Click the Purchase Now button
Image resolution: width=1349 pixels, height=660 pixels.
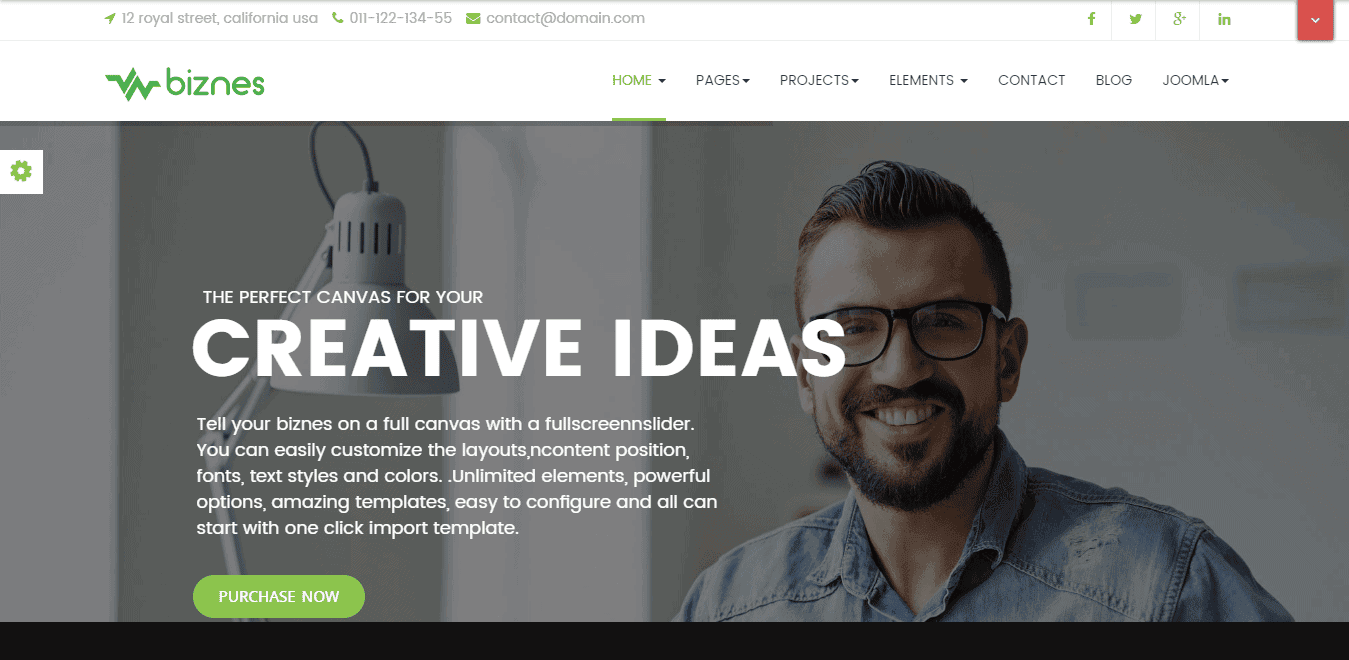(279, 596)
